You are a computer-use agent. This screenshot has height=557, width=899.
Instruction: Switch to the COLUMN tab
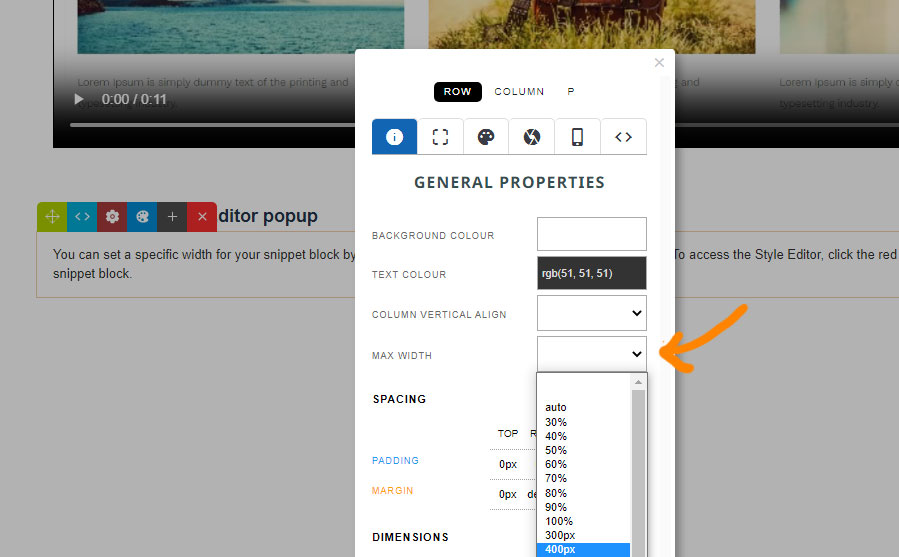(x=519, y=92)
